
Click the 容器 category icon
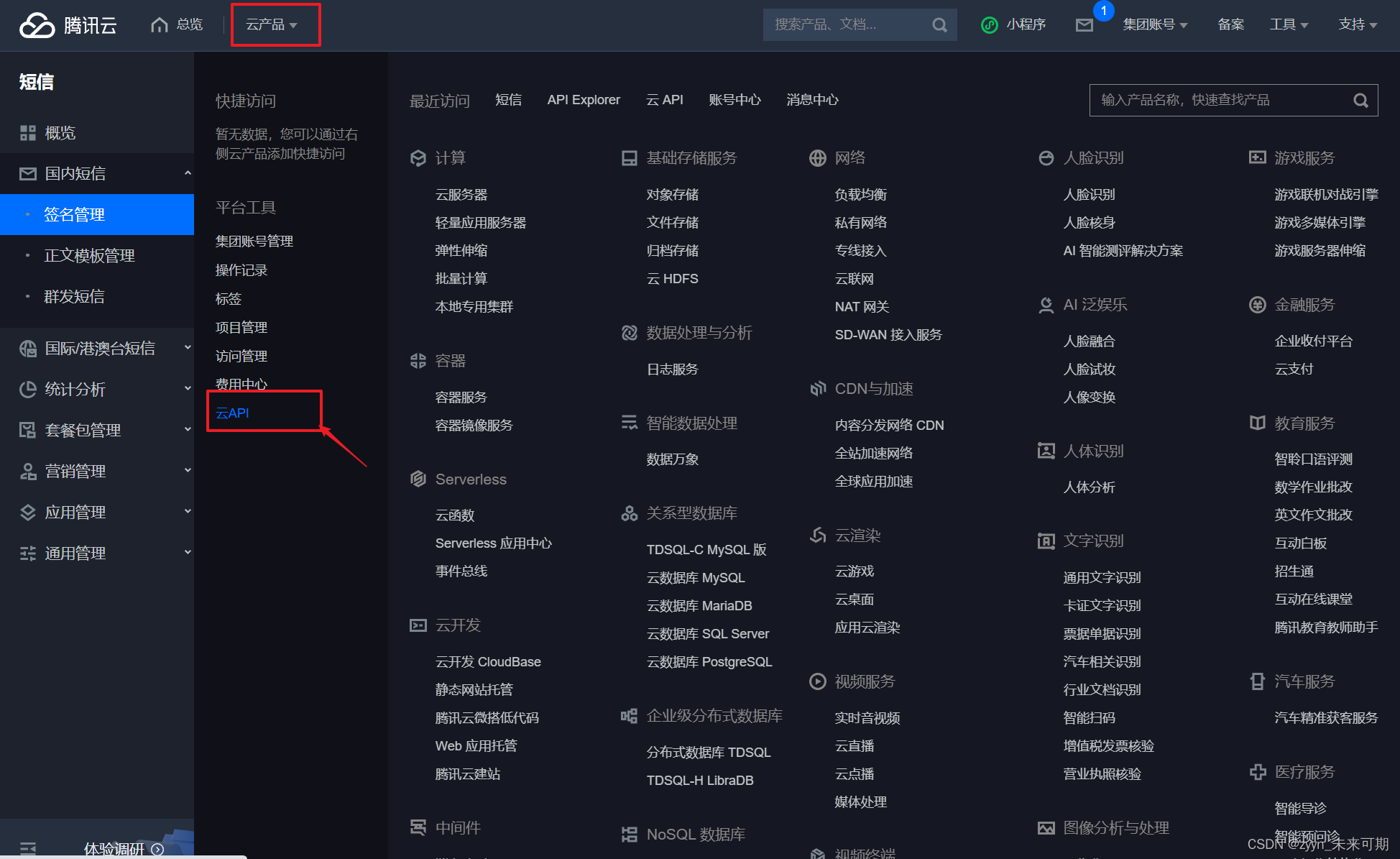pyautogui.click(x=418, y=361)
